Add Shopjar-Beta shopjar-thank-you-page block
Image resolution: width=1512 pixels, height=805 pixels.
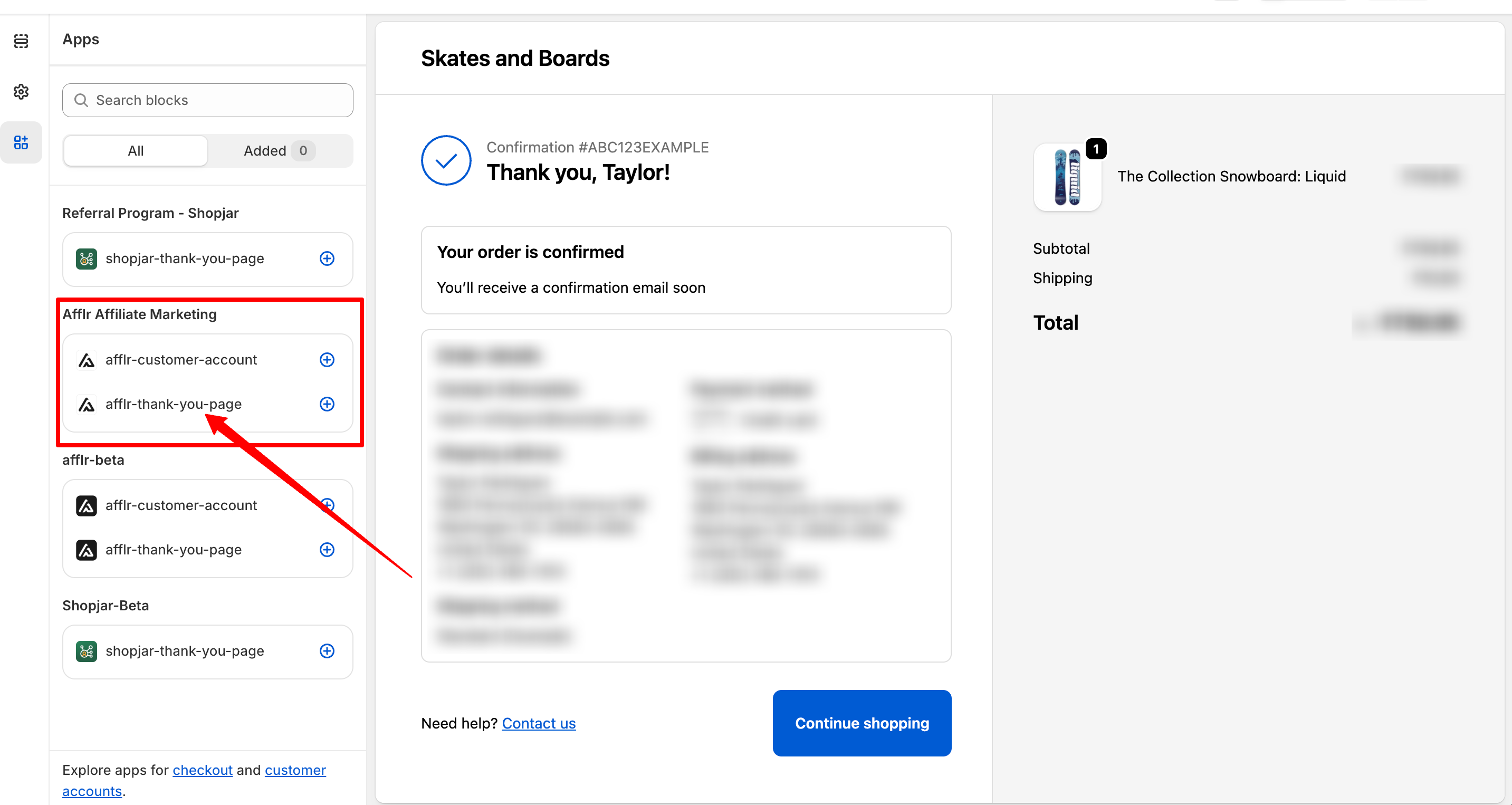327,650
